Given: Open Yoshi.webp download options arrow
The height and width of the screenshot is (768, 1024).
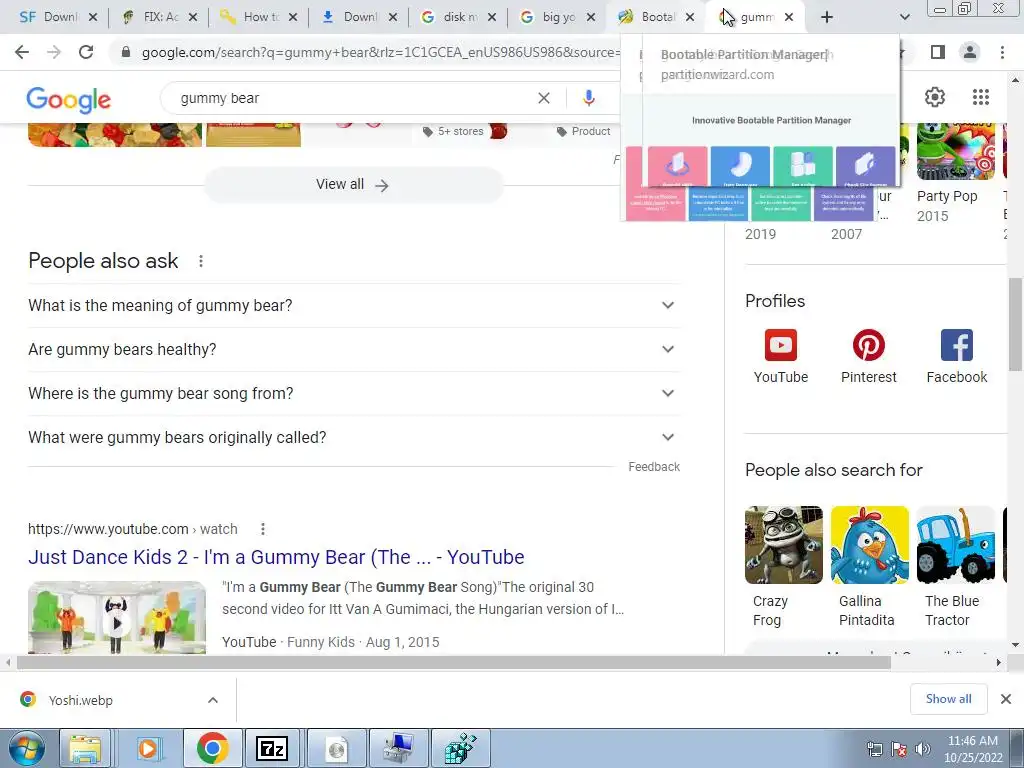Looking at the screenshot, I should 213,700.
